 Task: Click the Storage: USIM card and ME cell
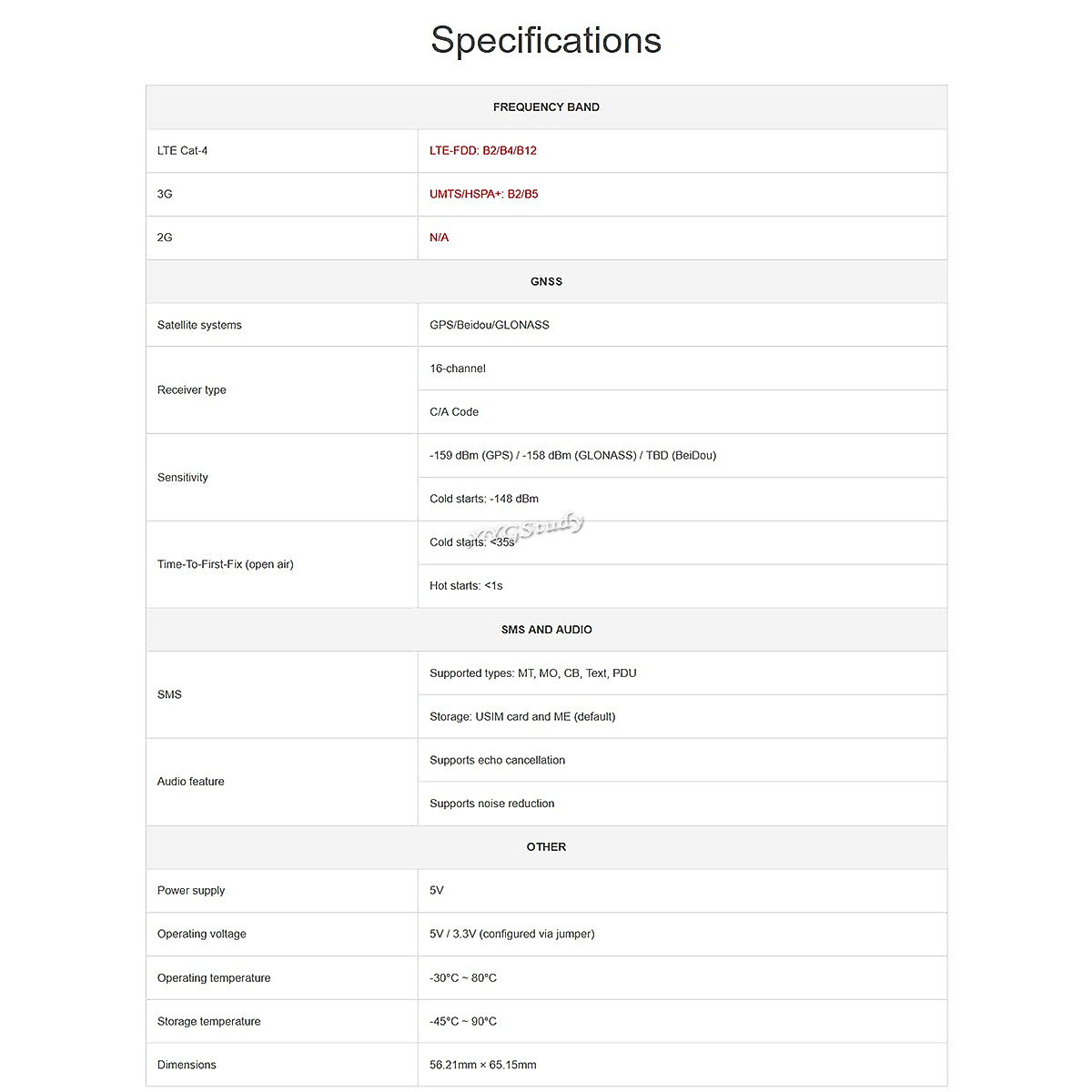pyautogui.click(x=522, y=717)
